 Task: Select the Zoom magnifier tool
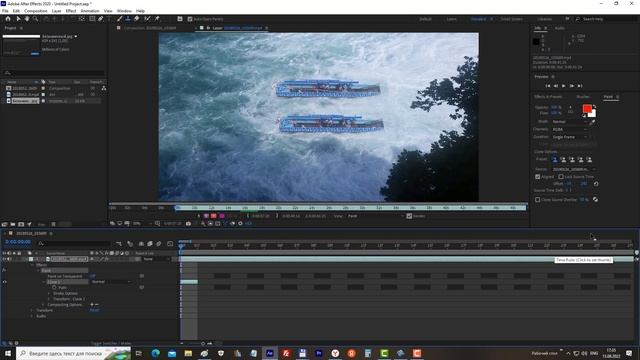(x=36, y=19)
